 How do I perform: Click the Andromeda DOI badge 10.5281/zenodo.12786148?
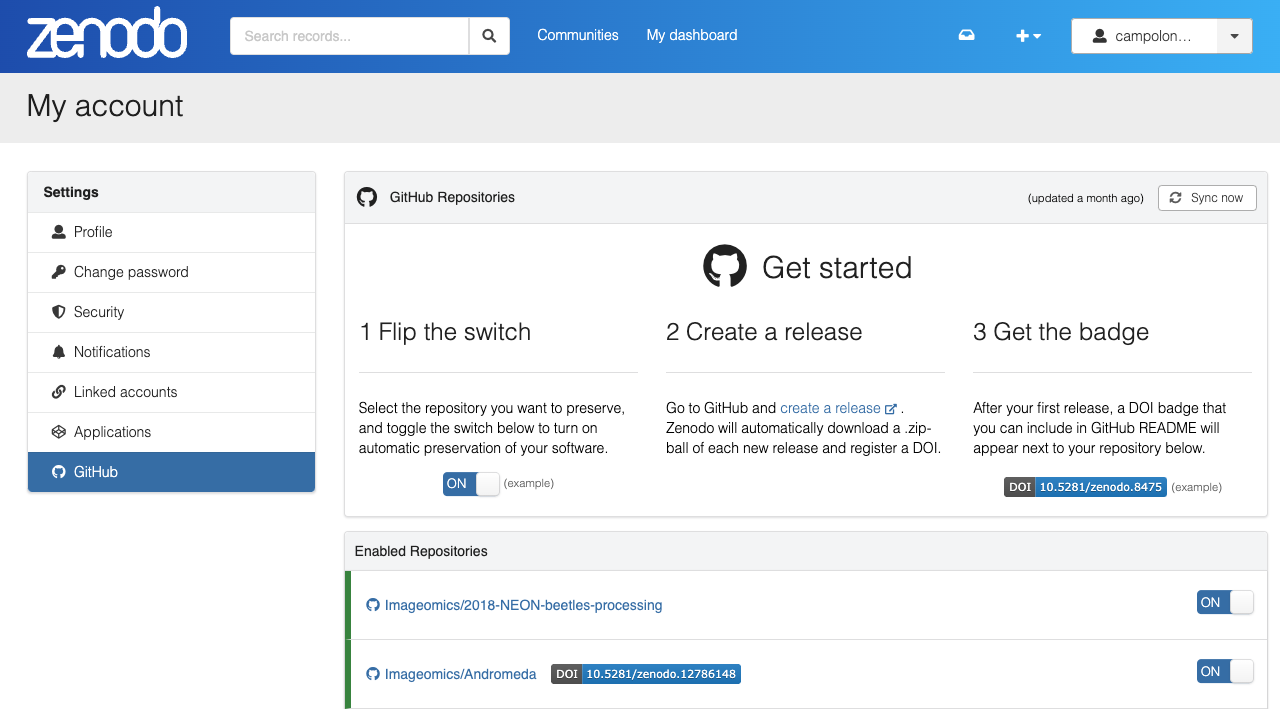tap(646, 674)
